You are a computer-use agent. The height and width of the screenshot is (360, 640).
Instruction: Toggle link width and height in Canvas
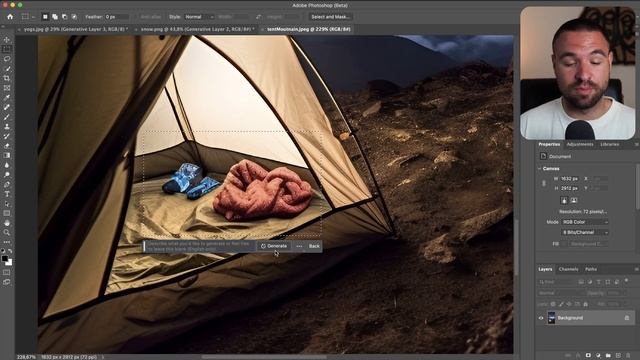(x=544, y=183)
